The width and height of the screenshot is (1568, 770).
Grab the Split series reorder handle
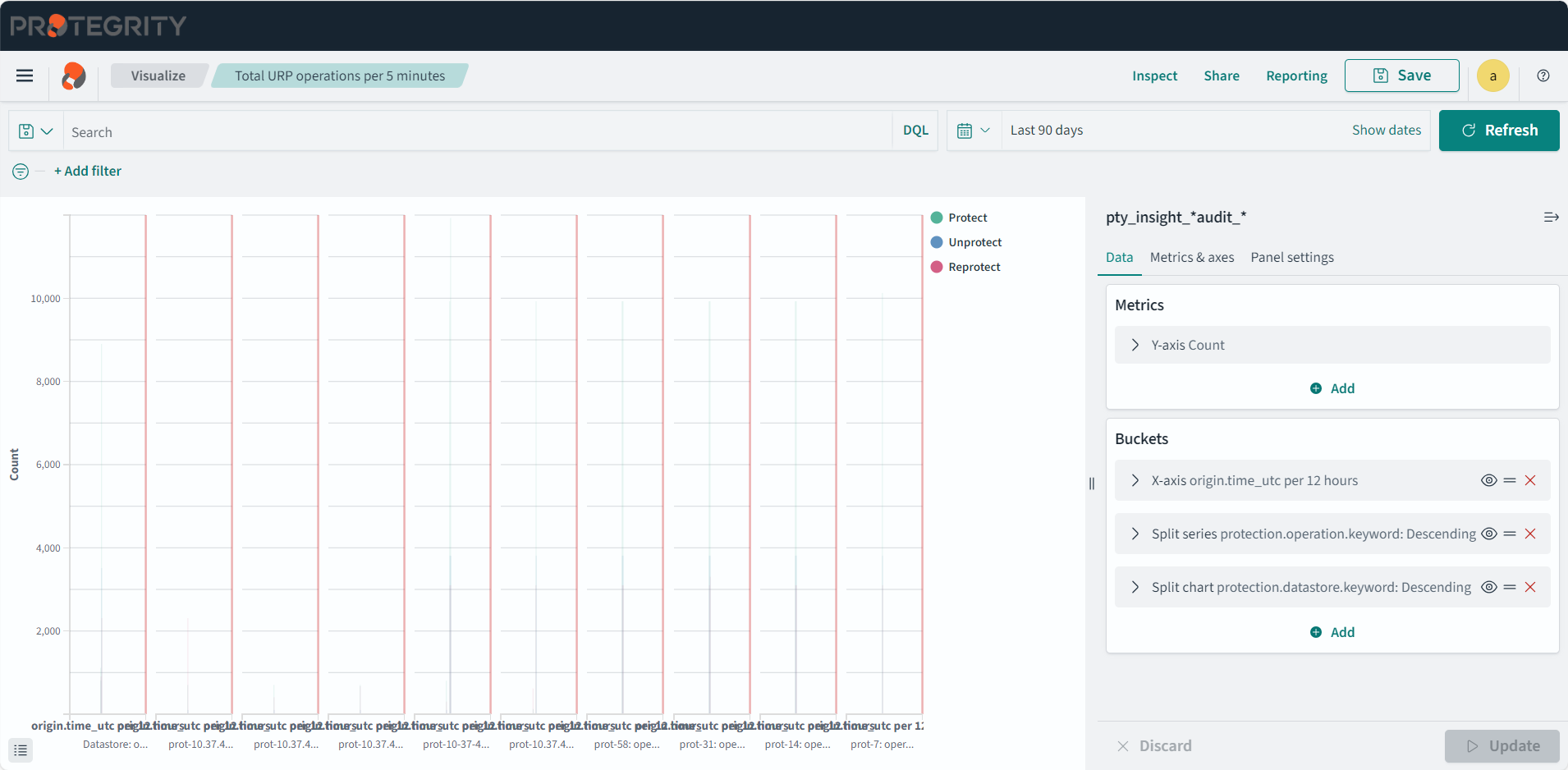pos(1510,534)
